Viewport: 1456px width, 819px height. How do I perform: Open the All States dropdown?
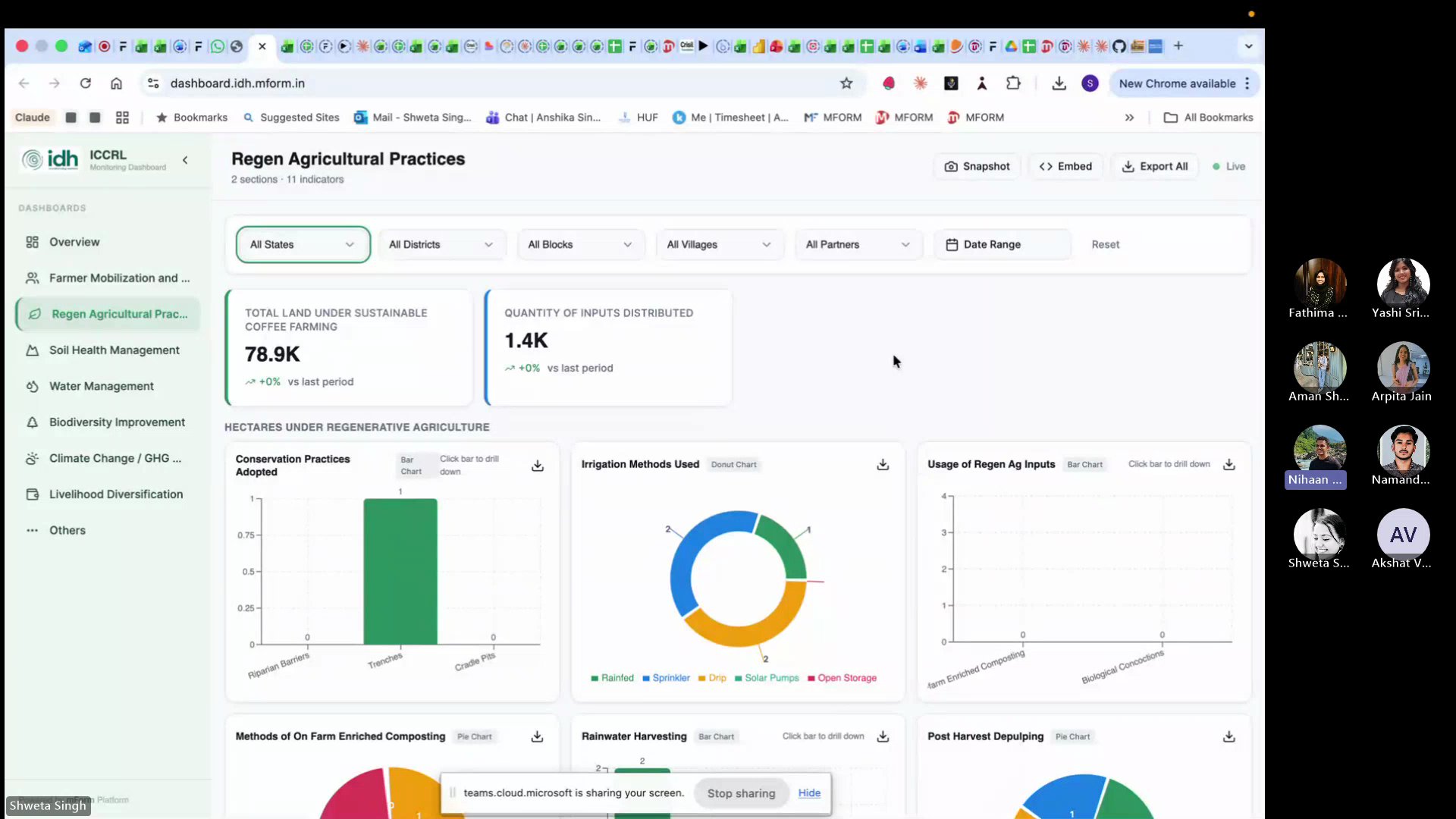(302, 244)
